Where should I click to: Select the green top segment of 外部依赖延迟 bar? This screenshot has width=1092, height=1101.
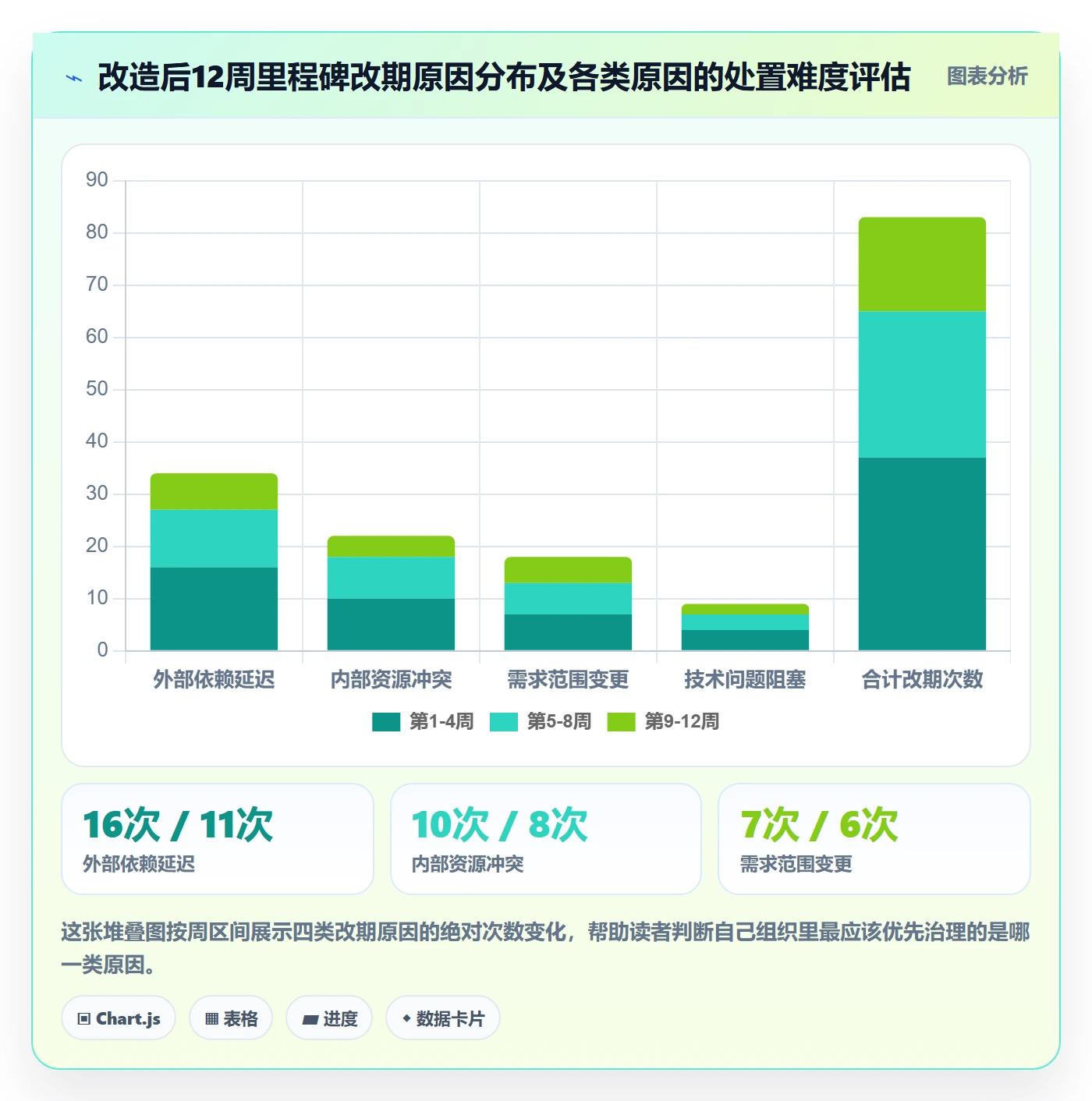click(214, 492)
